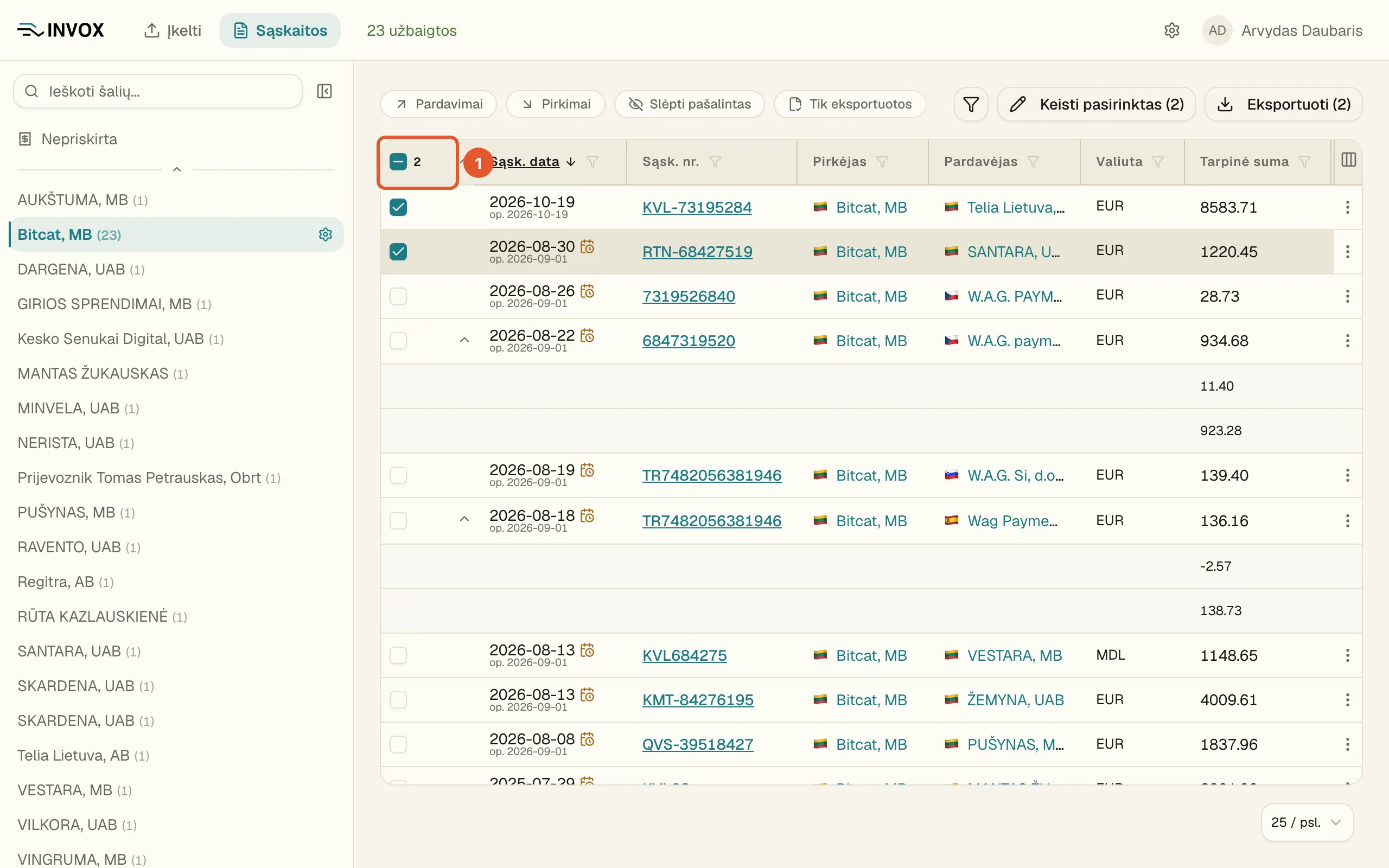Check the KVL684275 invoice row
The width and height of the screenshot is (1389, 868).
point(398,655)
